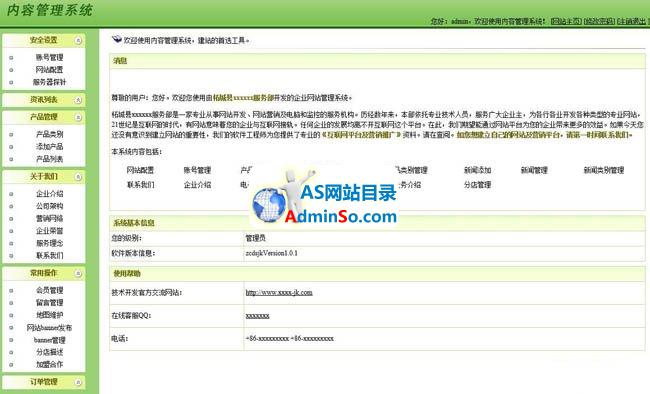650x394 pixels.
Task: Click the 资讯列表 section header title
Action: click(43, 100)
